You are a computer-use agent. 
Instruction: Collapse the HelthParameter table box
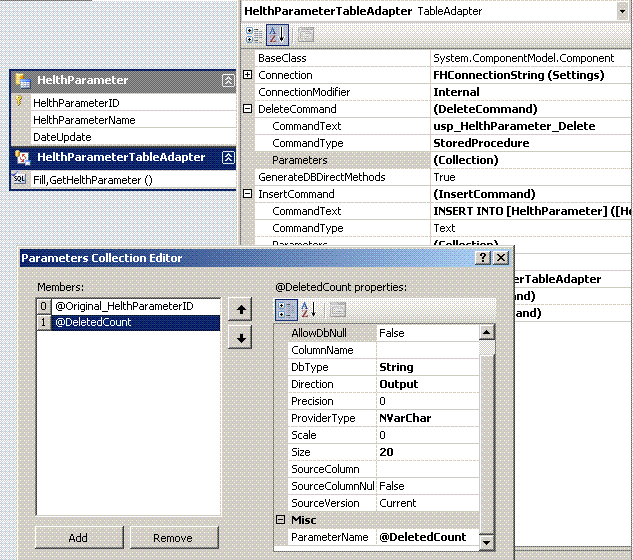tap(228, 80)
